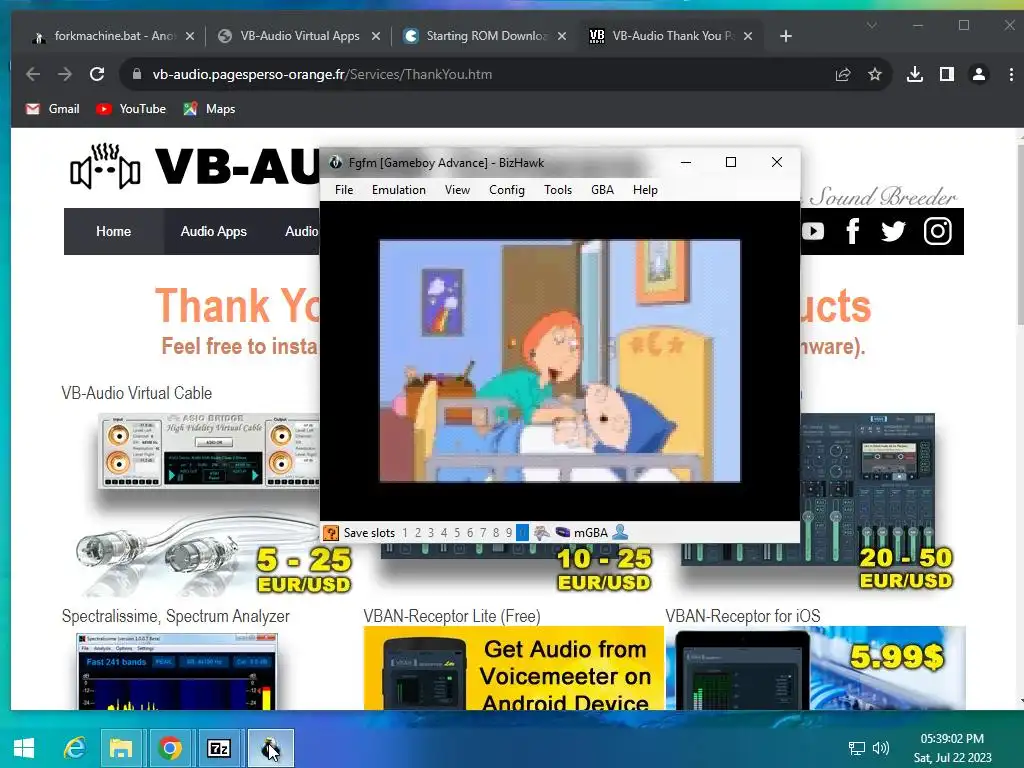This screenshot has width=1024, height=768.
Task: Reload the Chrome page
Action: [97, 74]
